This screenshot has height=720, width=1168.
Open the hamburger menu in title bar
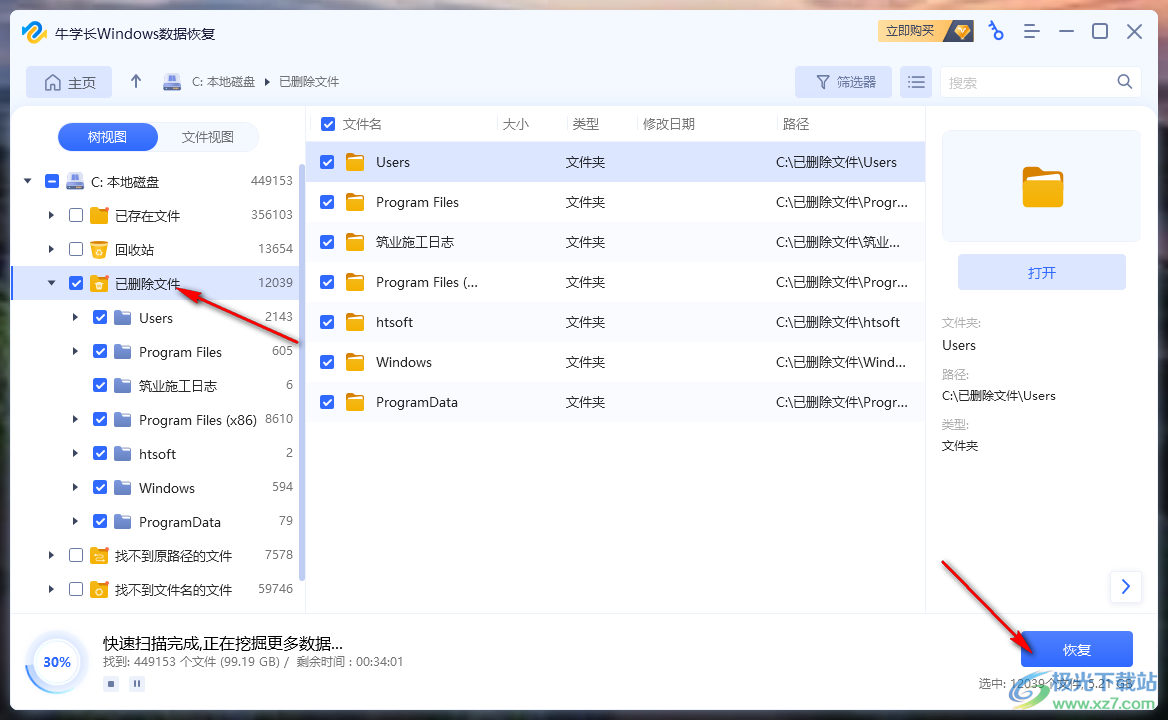tap(1031, 31)
